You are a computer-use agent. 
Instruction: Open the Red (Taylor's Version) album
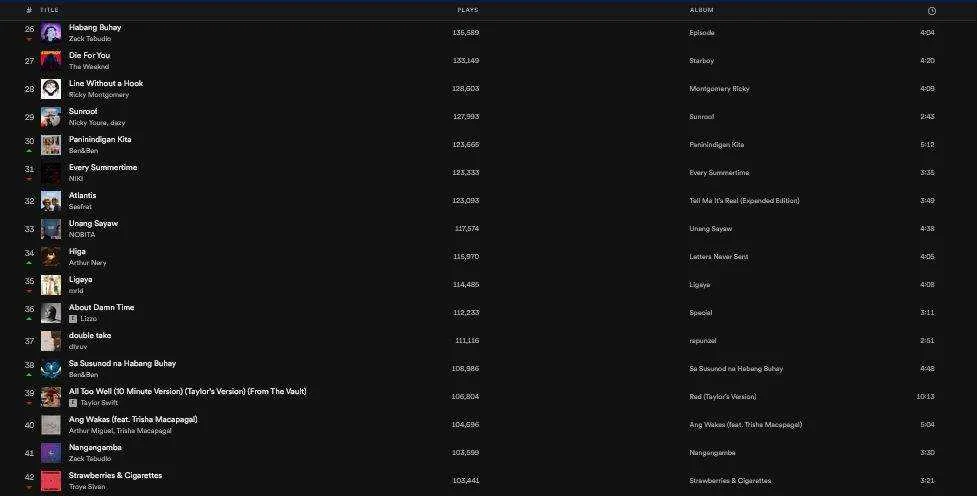pyautogui.click(x=723, y=397)
